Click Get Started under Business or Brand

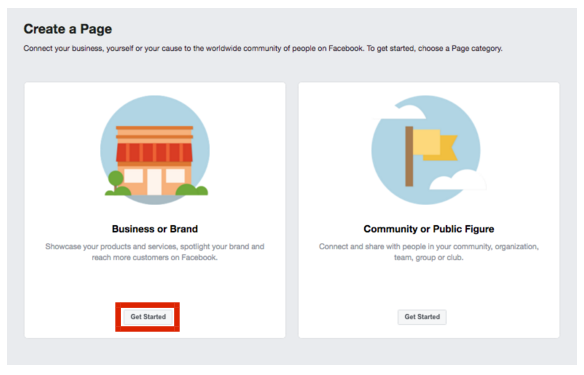pyautogui.click(x=148, y=317)
